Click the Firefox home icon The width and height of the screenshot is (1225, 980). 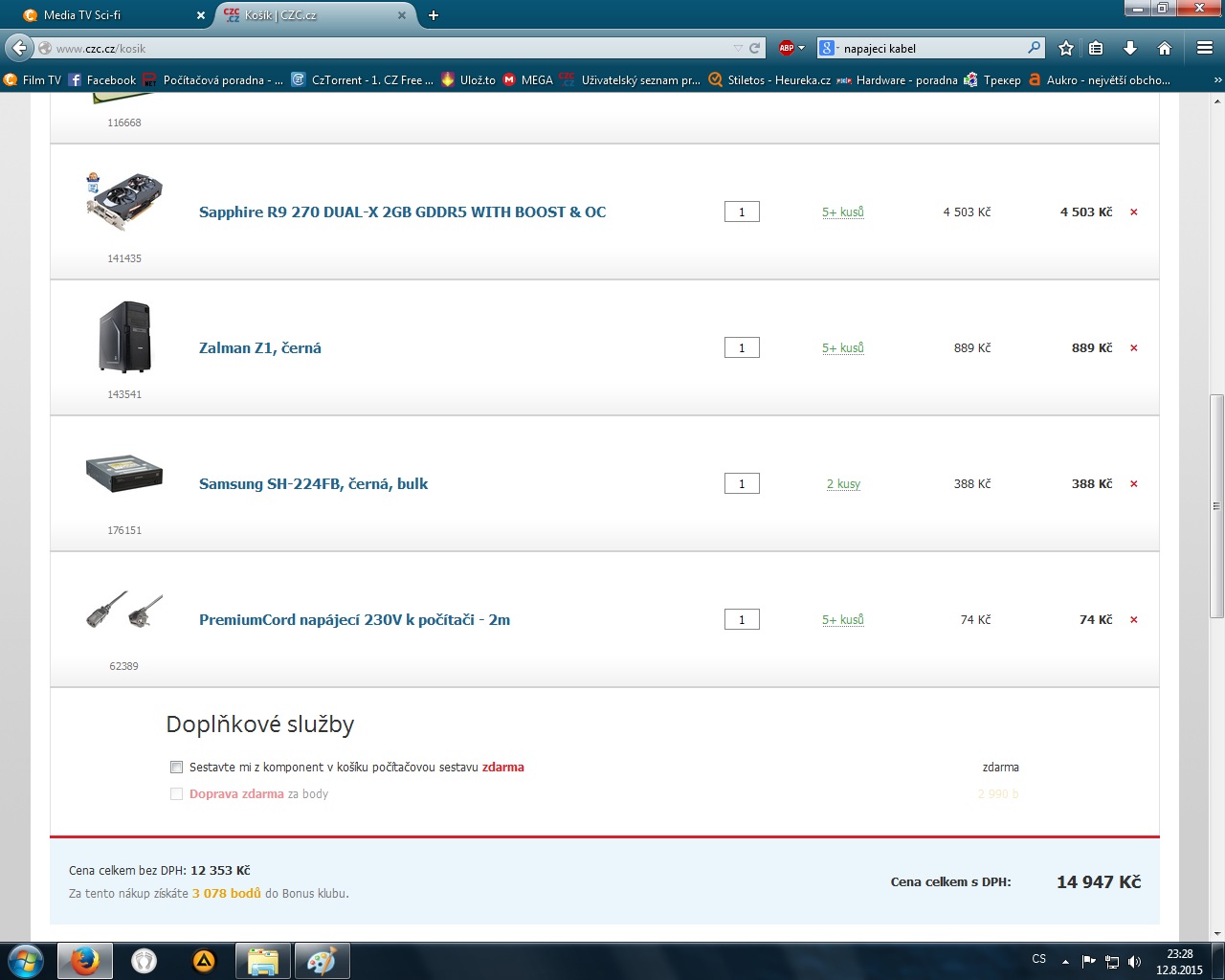1165,48
